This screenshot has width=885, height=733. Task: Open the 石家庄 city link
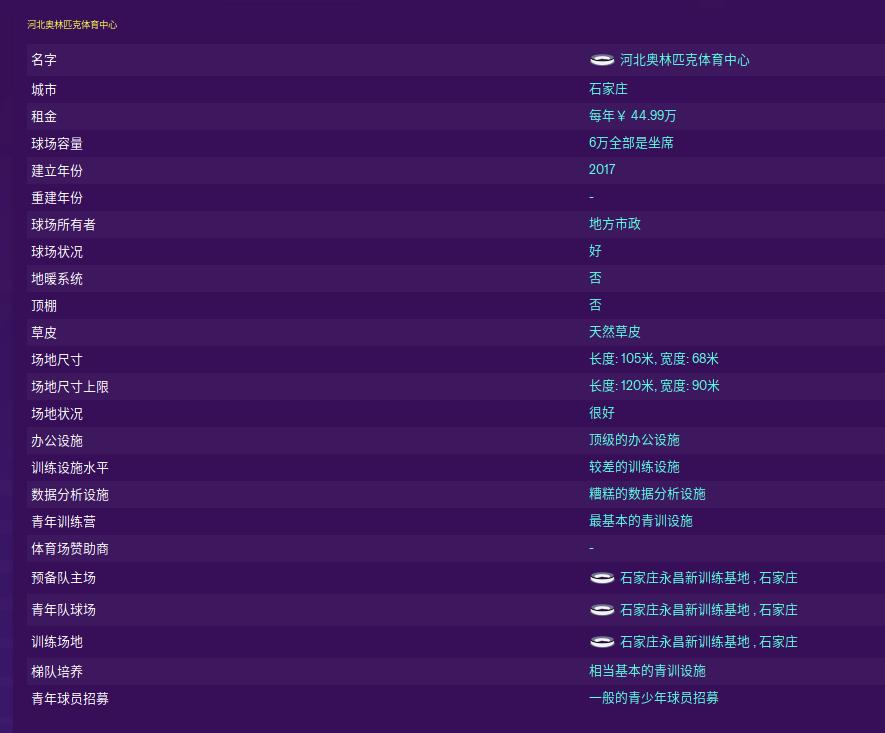pos(608,89)
